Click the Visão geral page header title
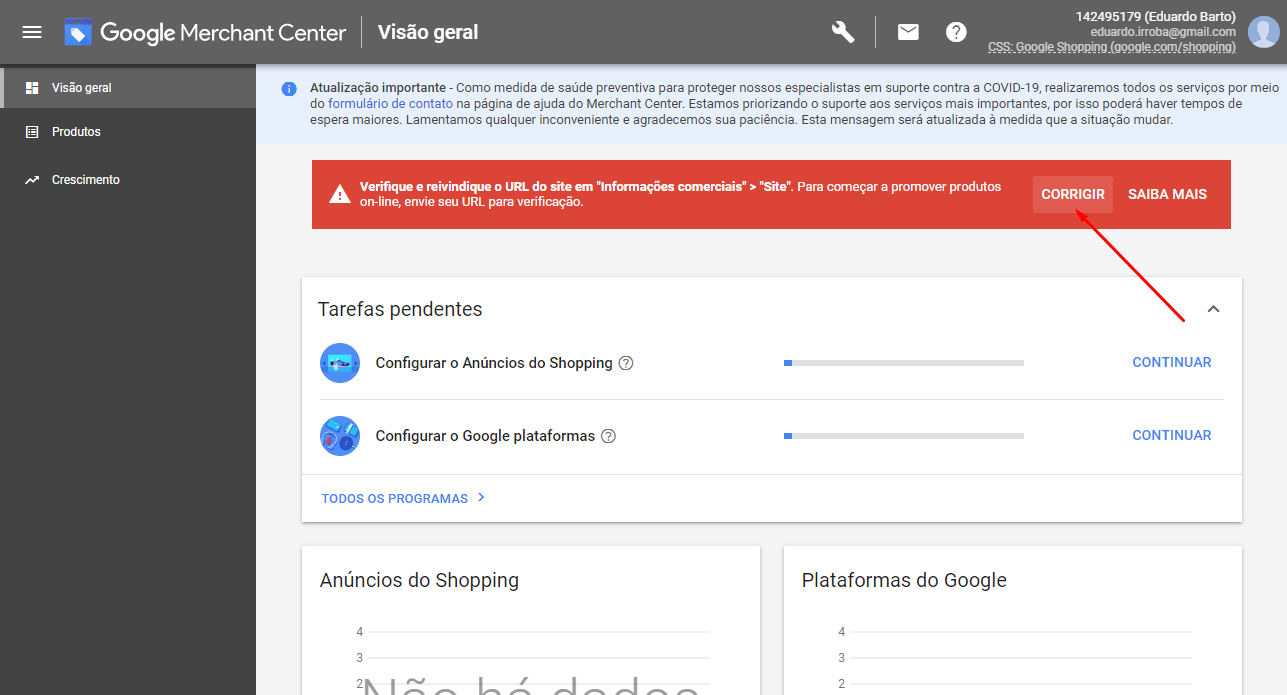 tap(428, 32)
